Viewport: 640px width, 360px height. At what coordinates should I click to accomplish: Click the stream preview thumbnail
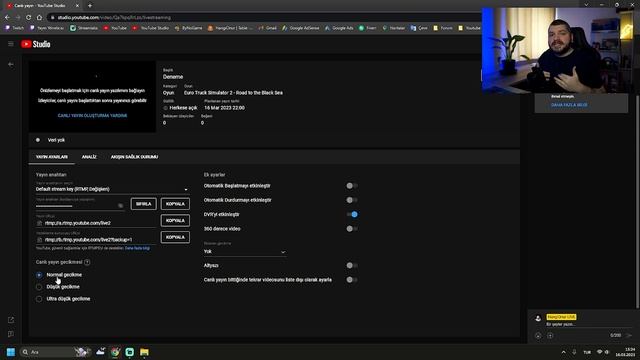(92, 97)
